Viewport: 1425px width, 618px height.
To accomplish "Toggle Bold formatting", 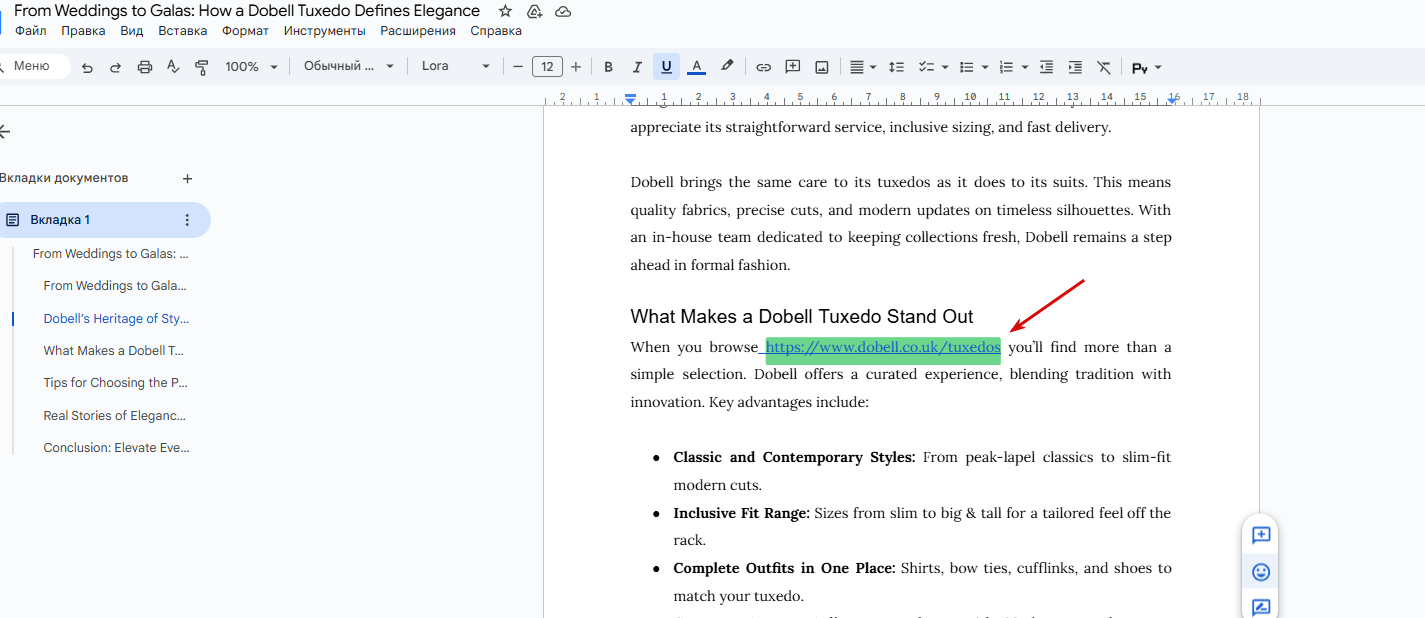I will point(608,67).
